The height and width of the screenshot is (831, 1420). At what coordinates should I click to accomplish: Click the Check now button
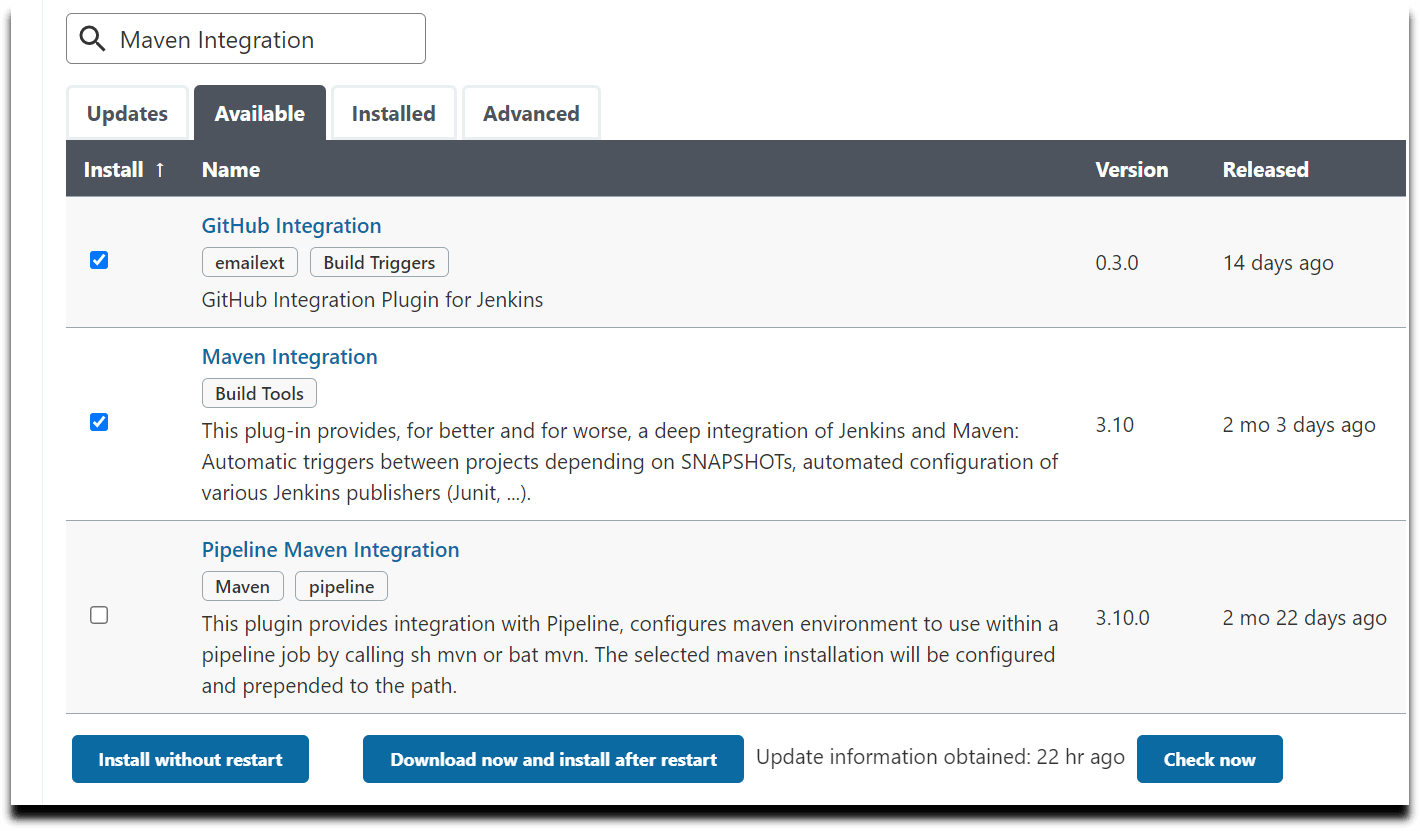coord(1209,759)
